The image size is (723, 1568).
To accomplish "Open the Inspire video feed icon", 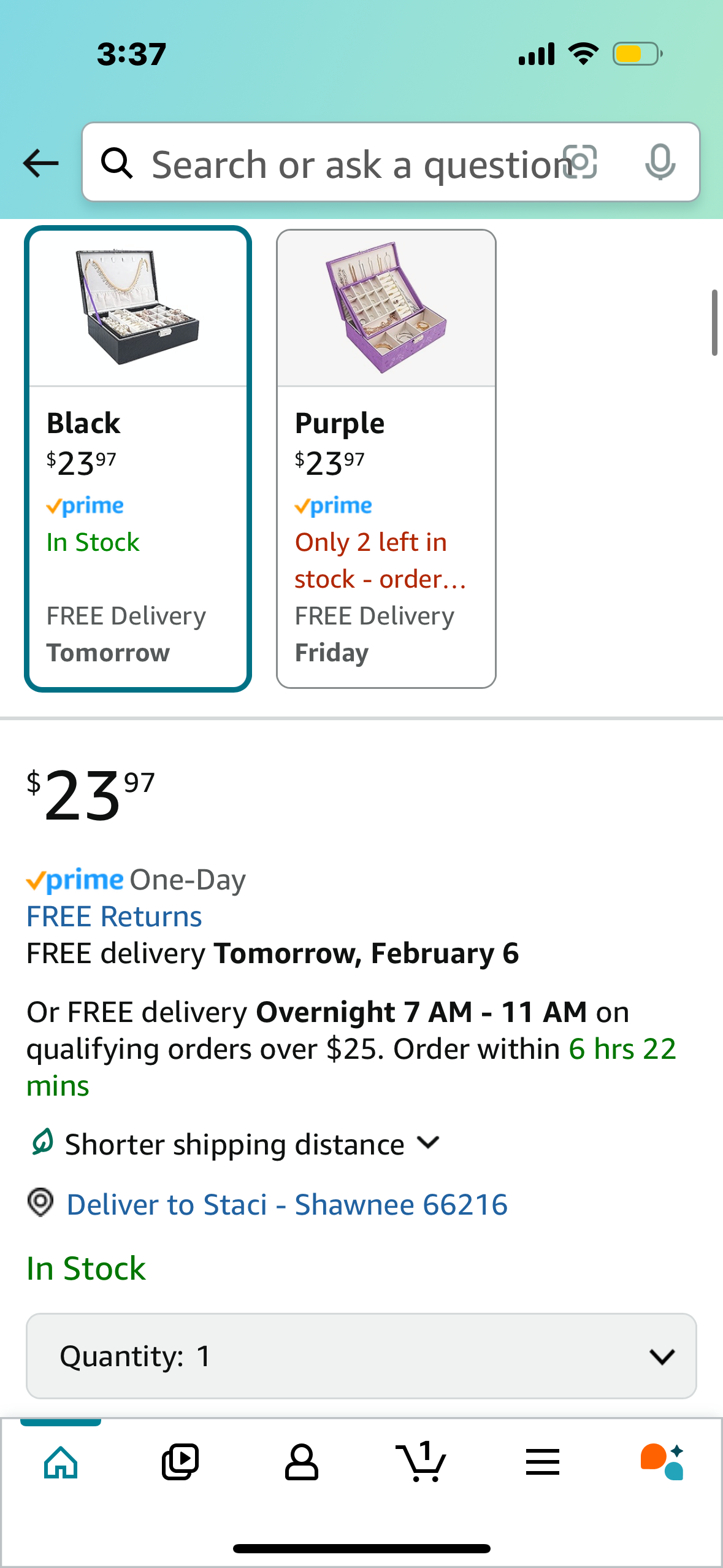I will [x=180, y=1462].
